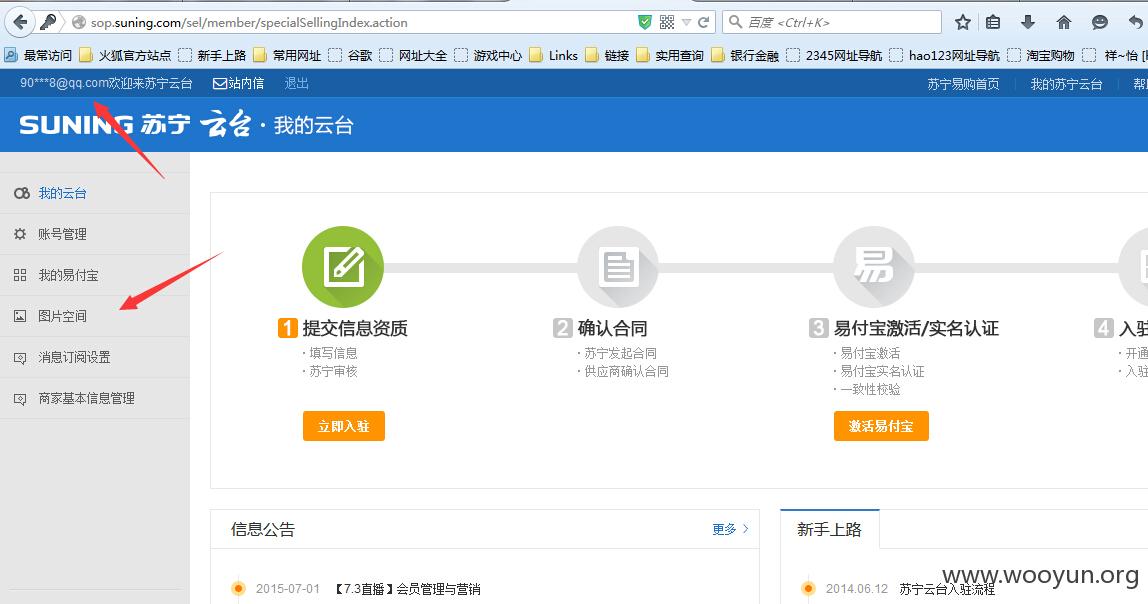This screenshot has width=1148, height=604.
Task: Select 我的云台 in the sidebar
Action: pos(62,193)
